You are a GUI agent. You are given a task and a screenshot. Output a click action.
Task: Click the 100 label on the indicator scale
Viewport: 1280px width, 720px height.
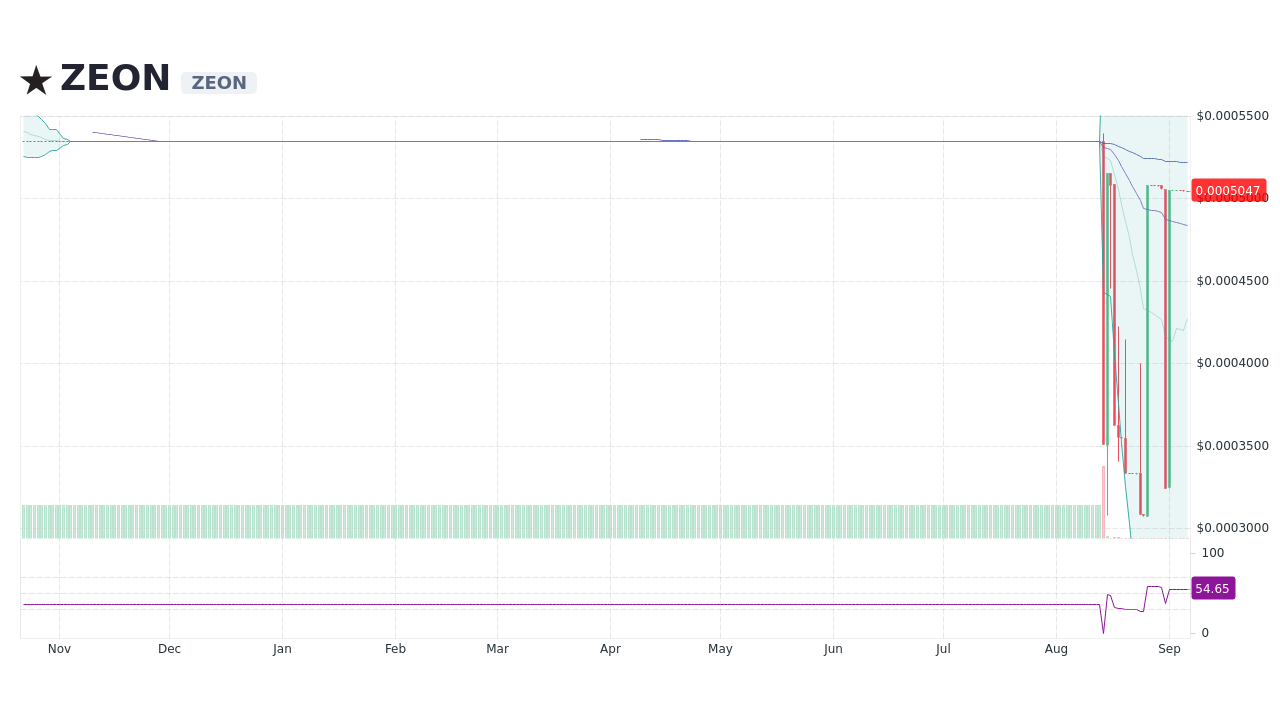tap(1212, 552)
